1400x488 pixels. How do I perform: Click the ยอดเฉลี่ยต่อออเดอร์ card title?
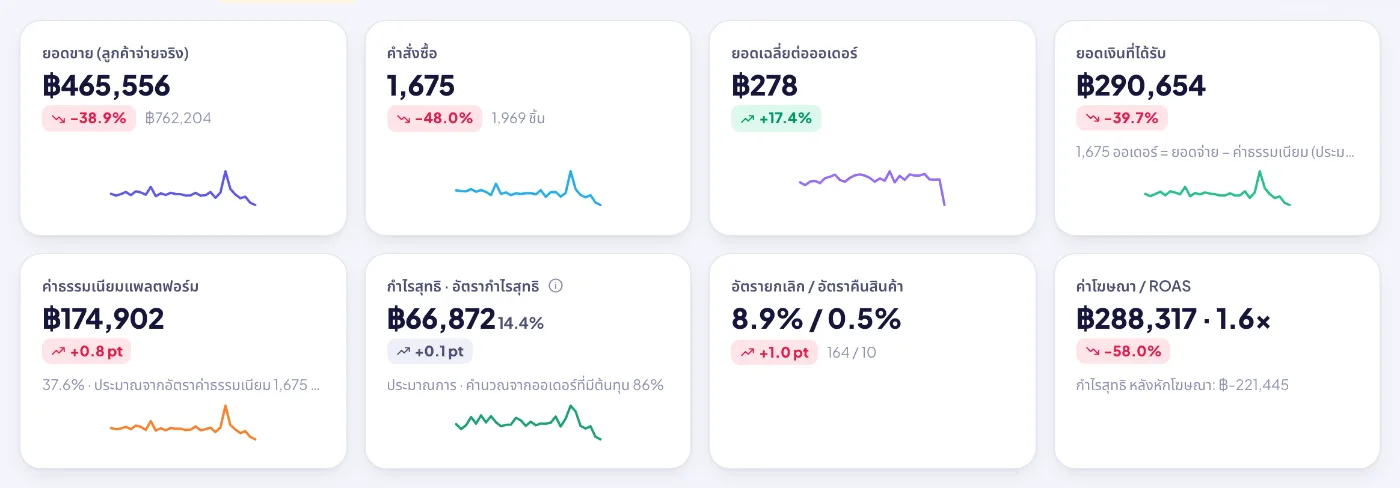coord(795,53)
